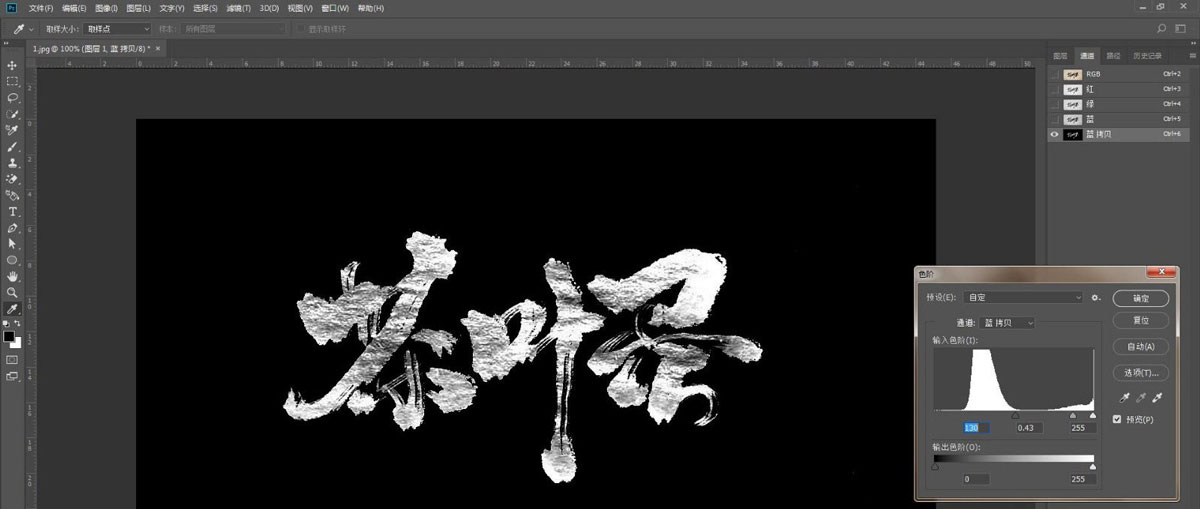
Task: Uncheck the 预览(P) preview checkbox
Action: [1118, 420]
